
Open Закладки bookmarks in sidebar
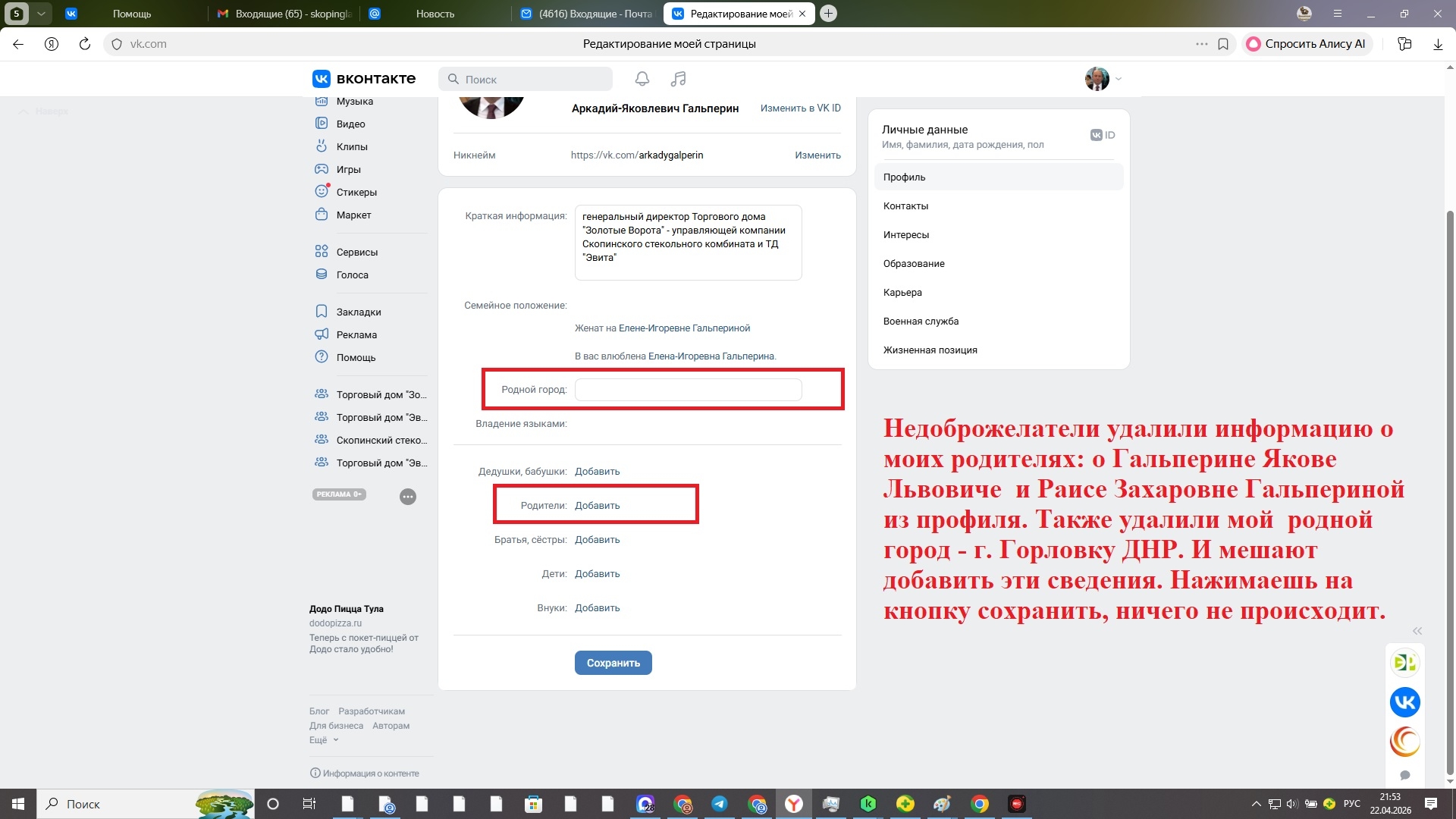tap(358, 312)
